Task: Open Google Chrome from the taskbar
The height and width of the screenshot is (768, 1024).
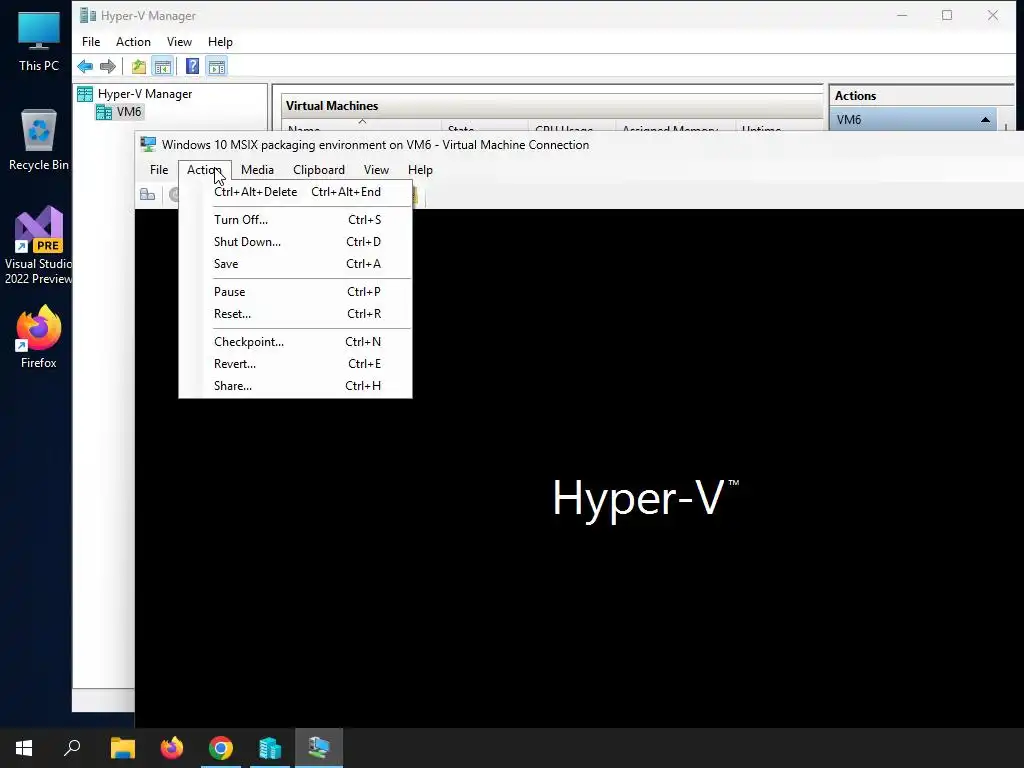Action: (221, 748)
